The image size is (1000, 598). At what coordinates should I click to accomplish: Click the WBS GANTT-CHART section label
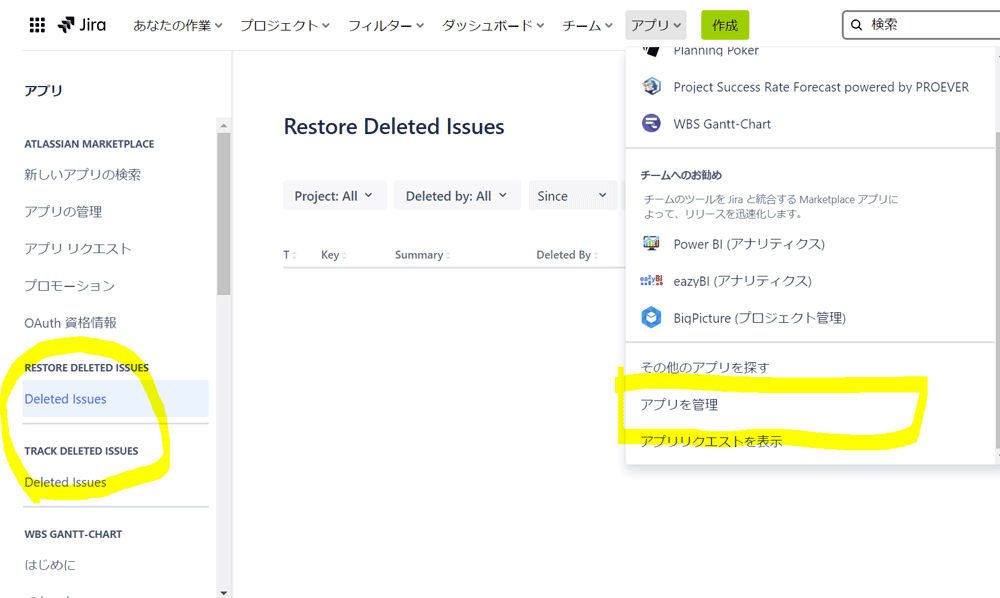(x=73, y=534)
